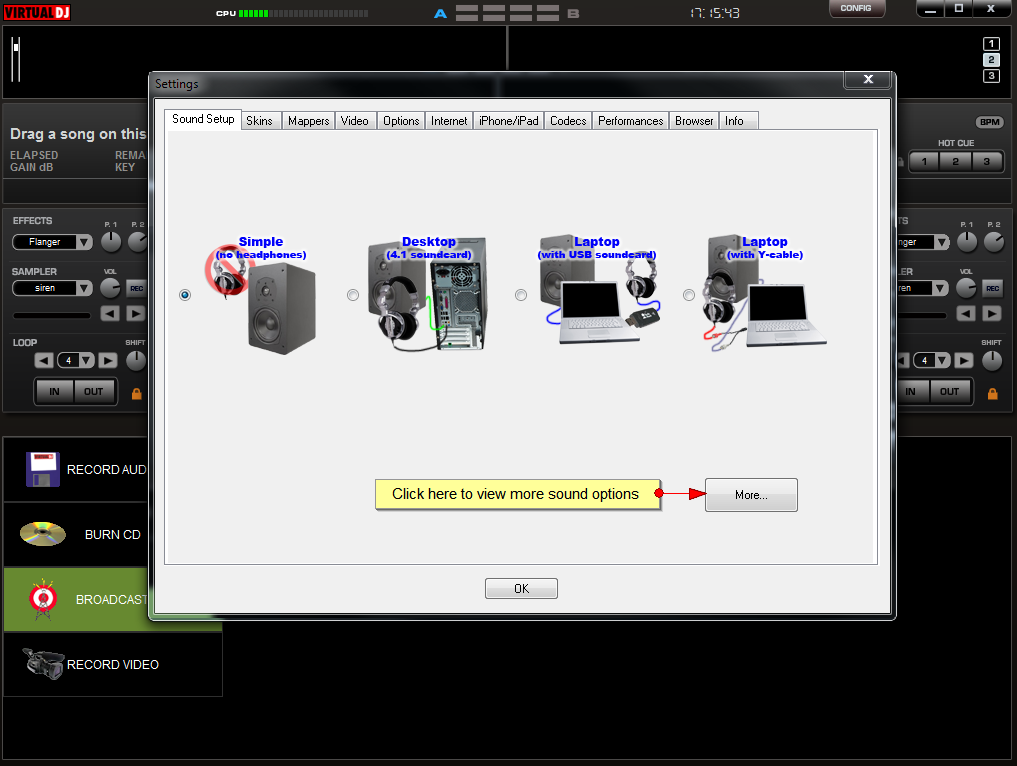The height and width of the screenshot is (766, 1017).
Task: Switch to the Skins tab
Action: tap(259, 121)
